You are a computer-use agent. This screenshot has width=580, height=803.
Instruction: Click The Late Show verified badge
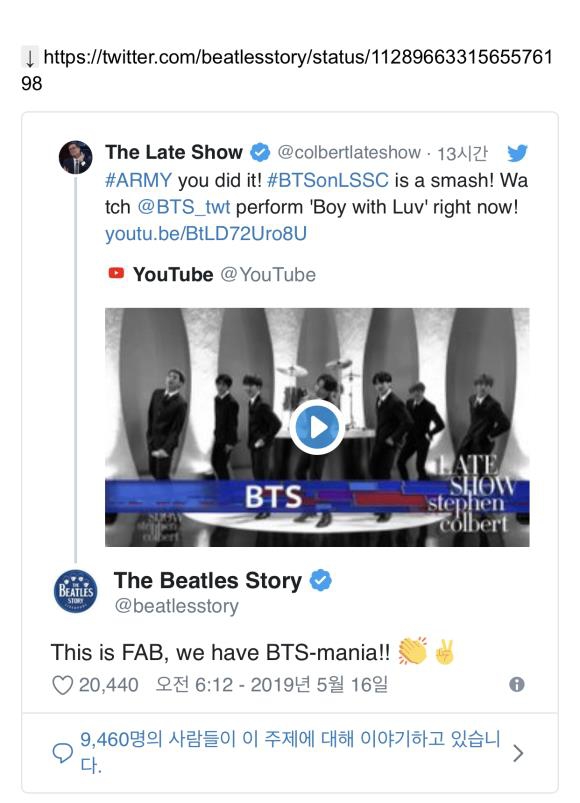260,152
